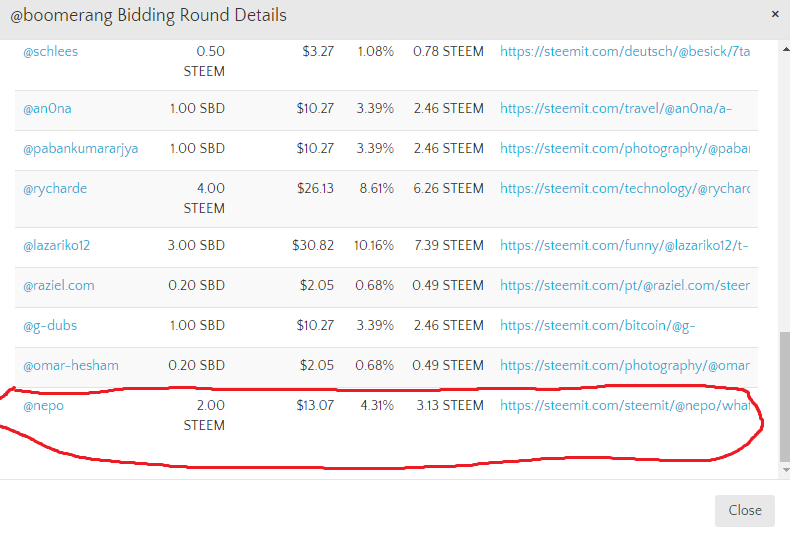Open the steemit.com/steemit/@nepo post link
This screenshot has height=533, width=790.
[624, 405]
